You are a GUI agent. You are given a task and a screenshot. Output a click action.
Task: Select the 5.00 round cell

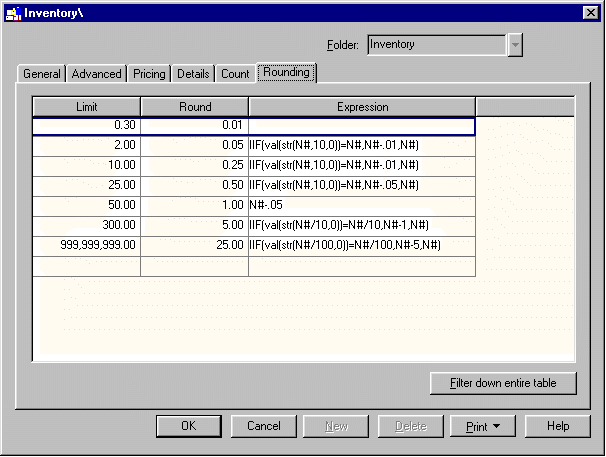194,226
